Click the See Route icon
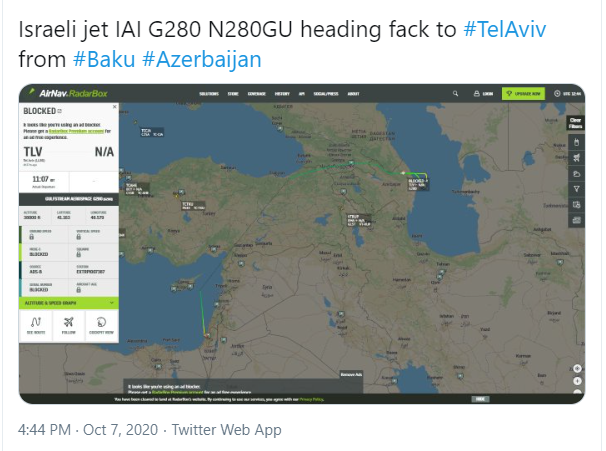This screenshot has width=606, height=451. pyautogui.click(x=36, y=325)
